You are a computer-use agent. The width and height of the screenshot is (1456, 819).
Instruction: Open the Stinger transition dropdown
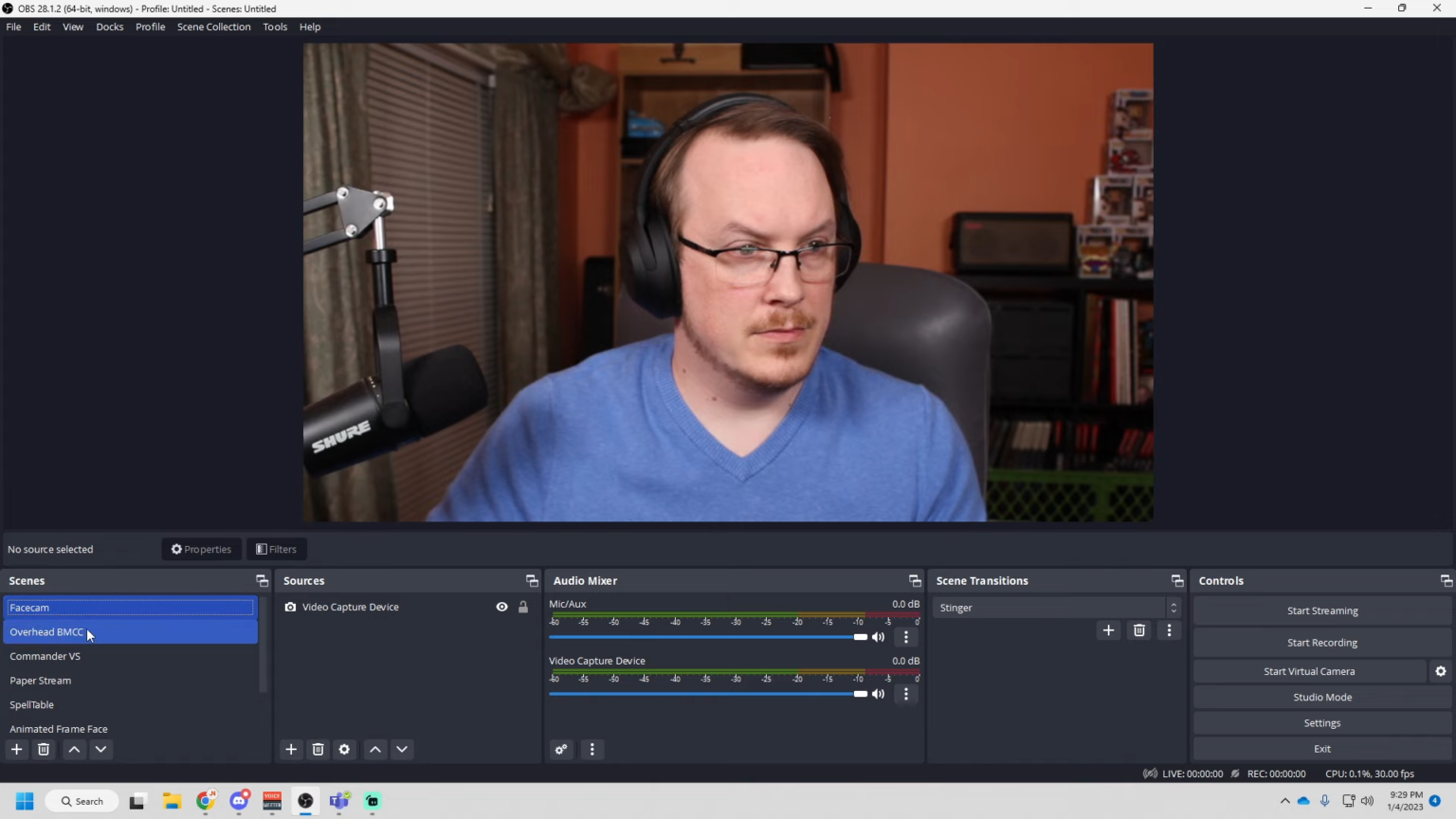click(1055, 608)
